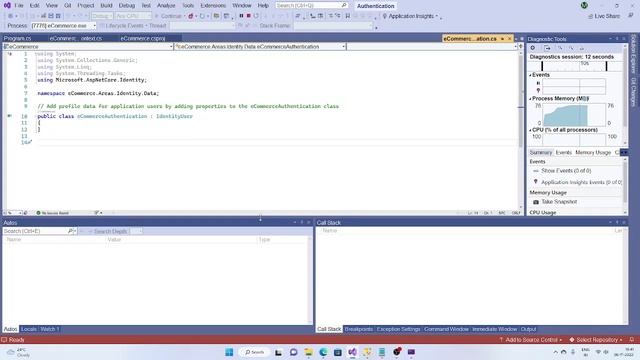Viewport: 640px width, 360px height.
Task: Open the Project menu
Action: click(x=85, y=6)
